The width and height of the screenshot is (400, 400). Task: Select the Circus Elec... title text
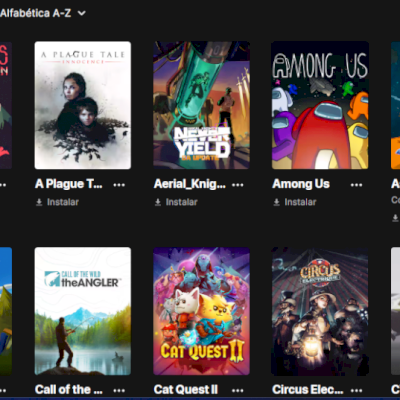tap(308, 390)
